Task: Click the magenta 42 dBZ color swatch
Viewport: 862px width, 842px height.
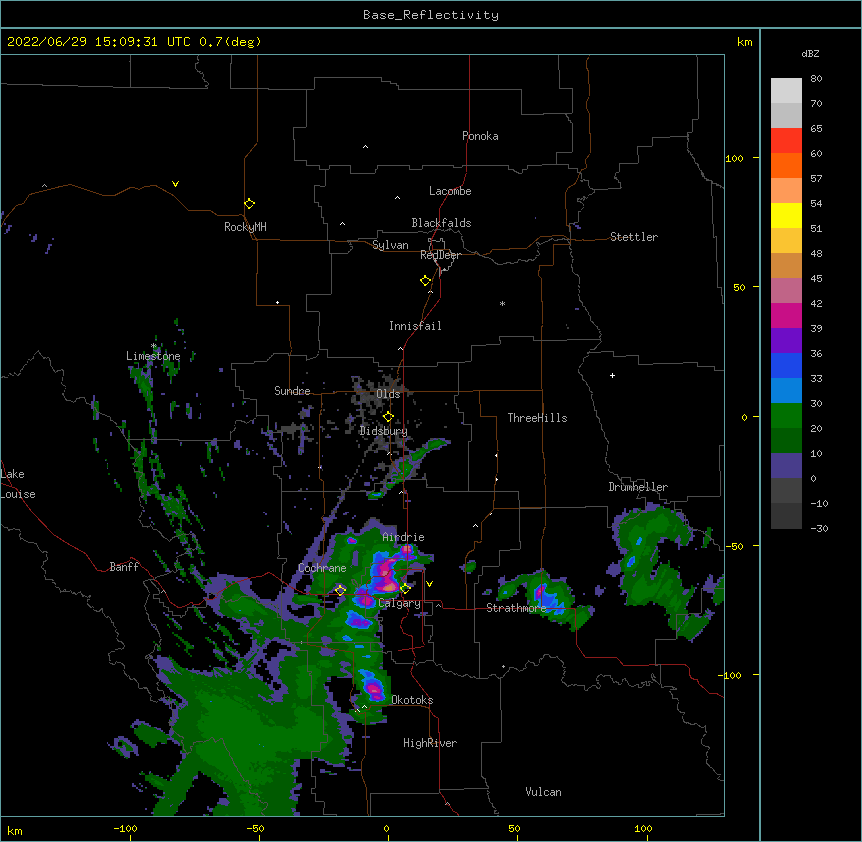Action: (786, 315)
